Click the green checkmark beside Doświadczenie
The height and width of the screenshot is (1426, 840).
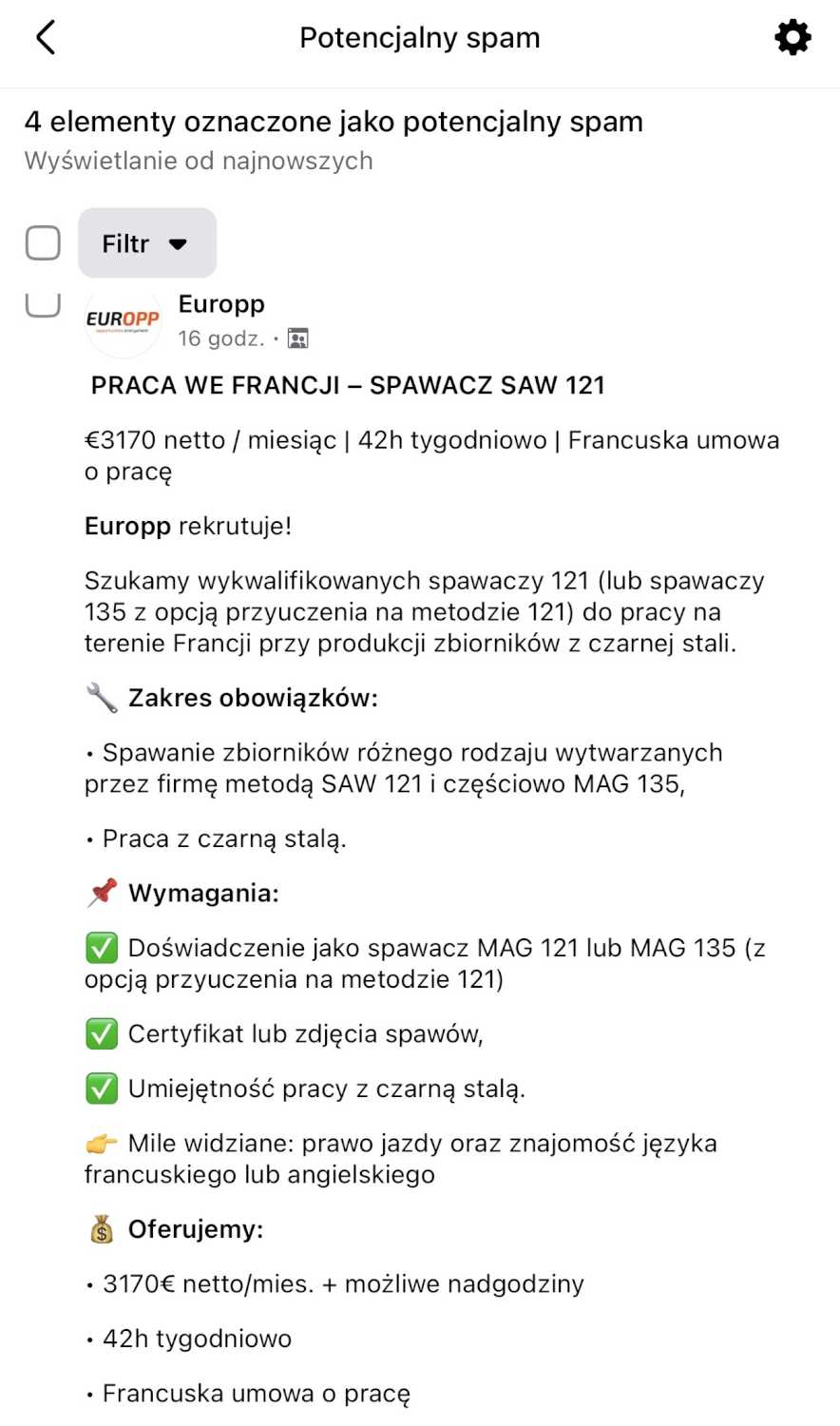pos(102,948)
